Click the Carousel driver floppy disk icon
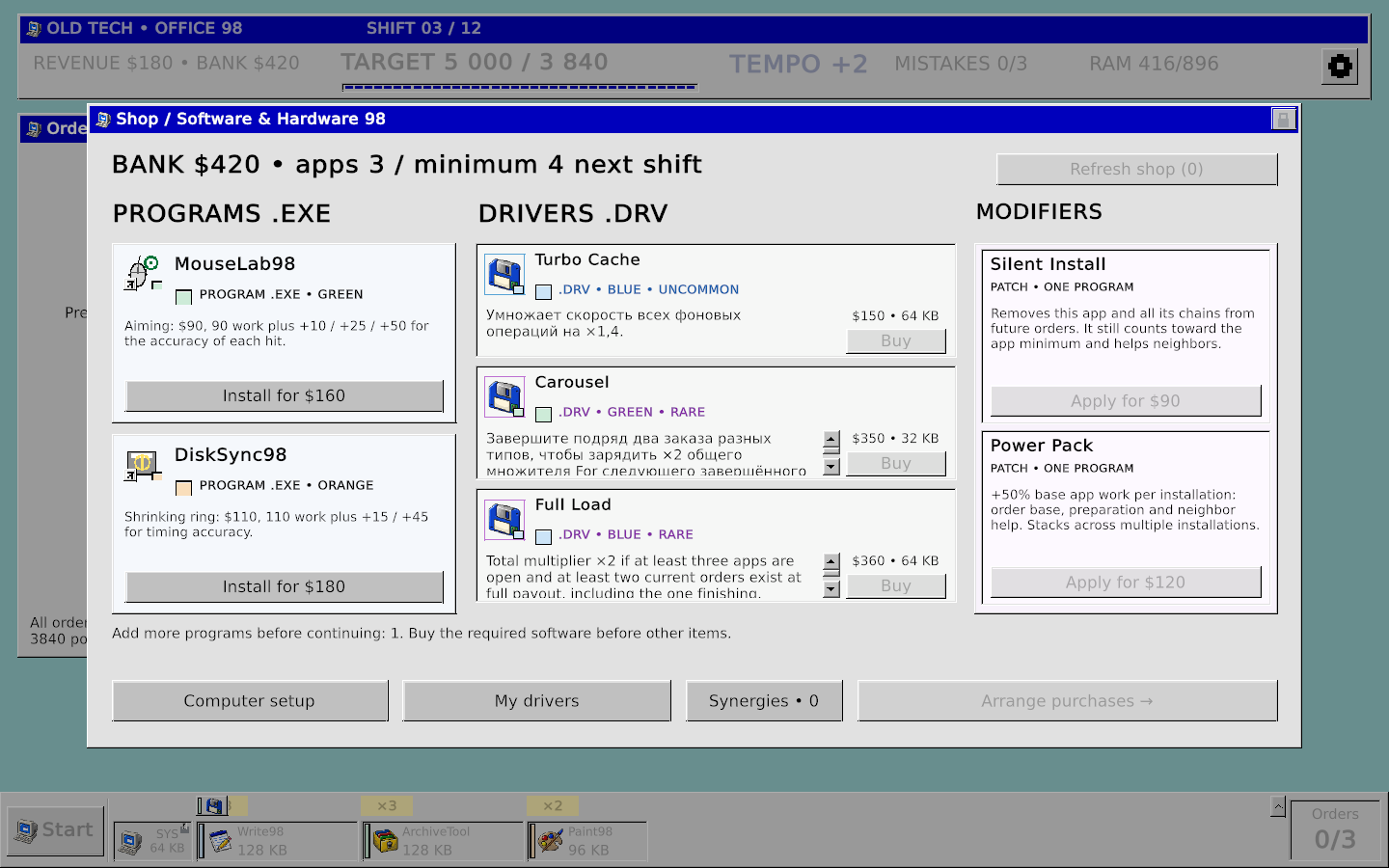This screenshot has width=1389, height=868. coord(504,397)
